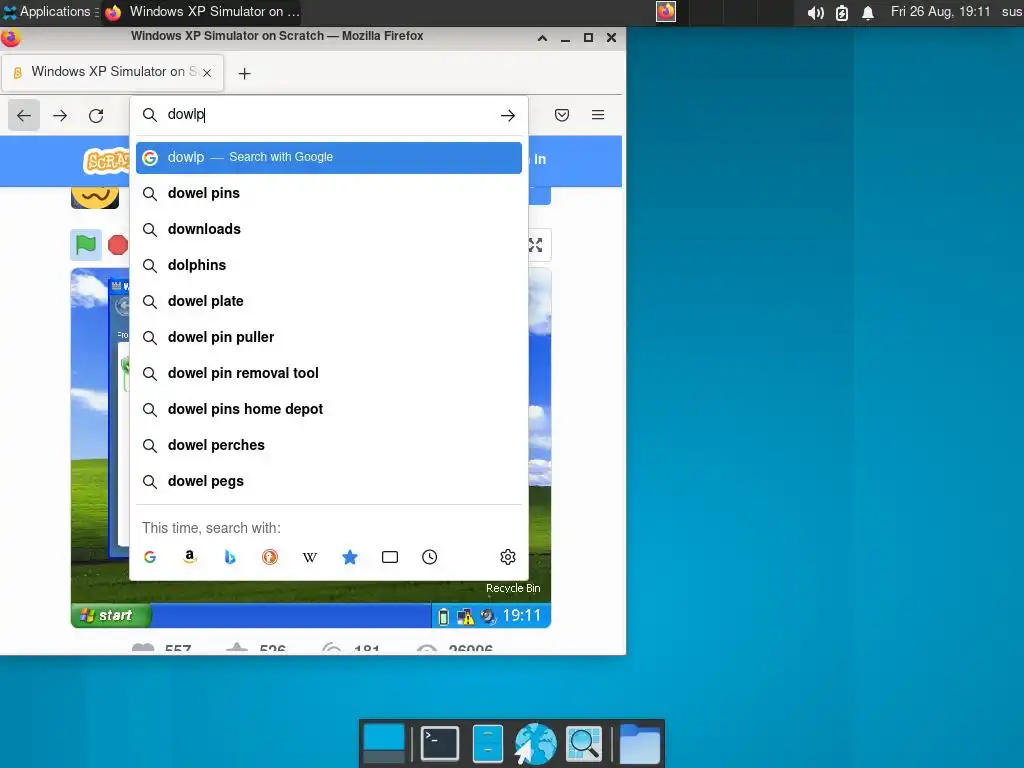The image size is (1024, 768).
Task: Search this time with Amazon icon
Action: tap(190, 557)
